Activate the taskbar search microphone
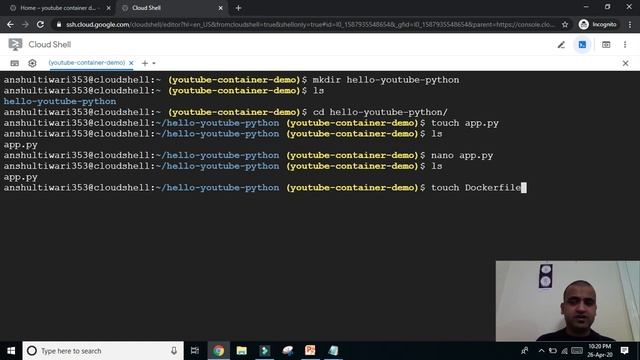640x360 pixels. click(174, 351)
